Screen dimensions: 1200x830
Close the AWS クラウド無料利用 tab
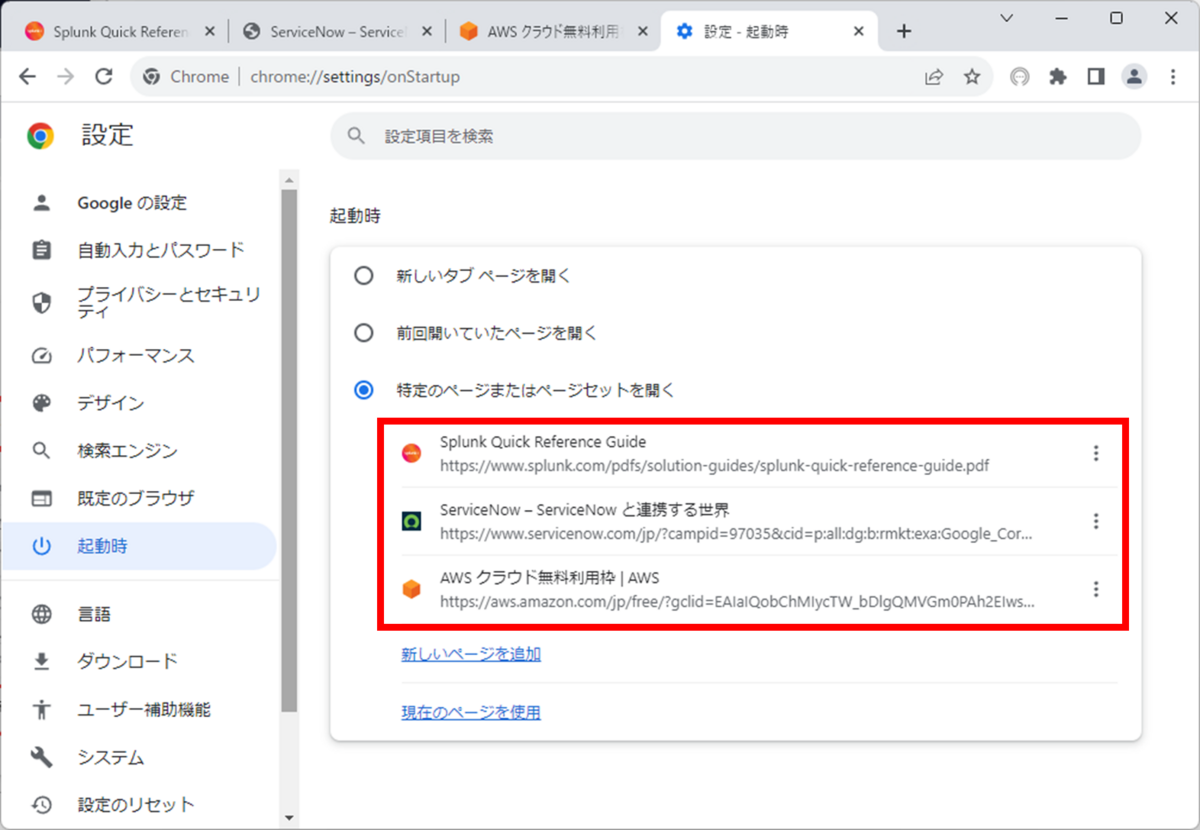(642, 31)
